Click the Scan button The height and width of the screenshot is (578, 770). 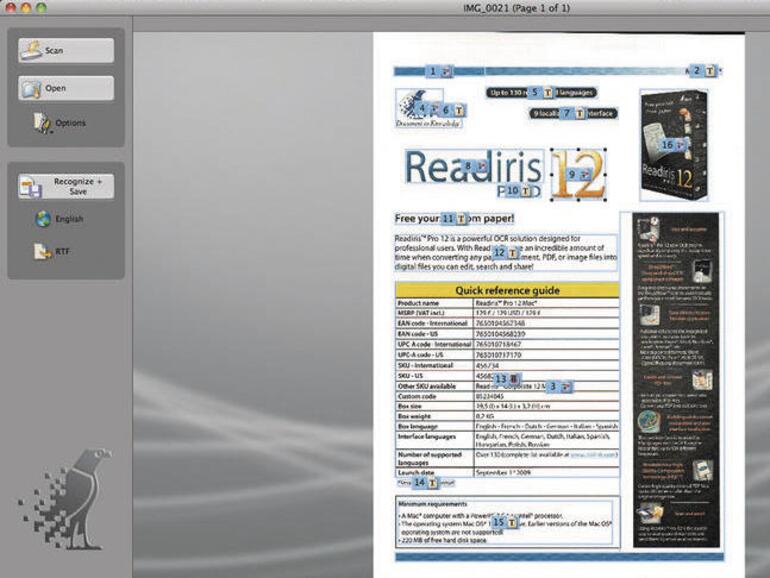coord(66,51)
